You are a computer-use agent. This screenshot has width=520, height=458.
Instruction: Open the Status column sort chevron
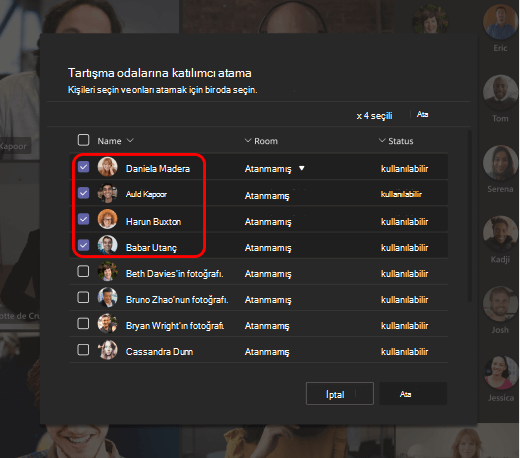click(x=382, y=141)
